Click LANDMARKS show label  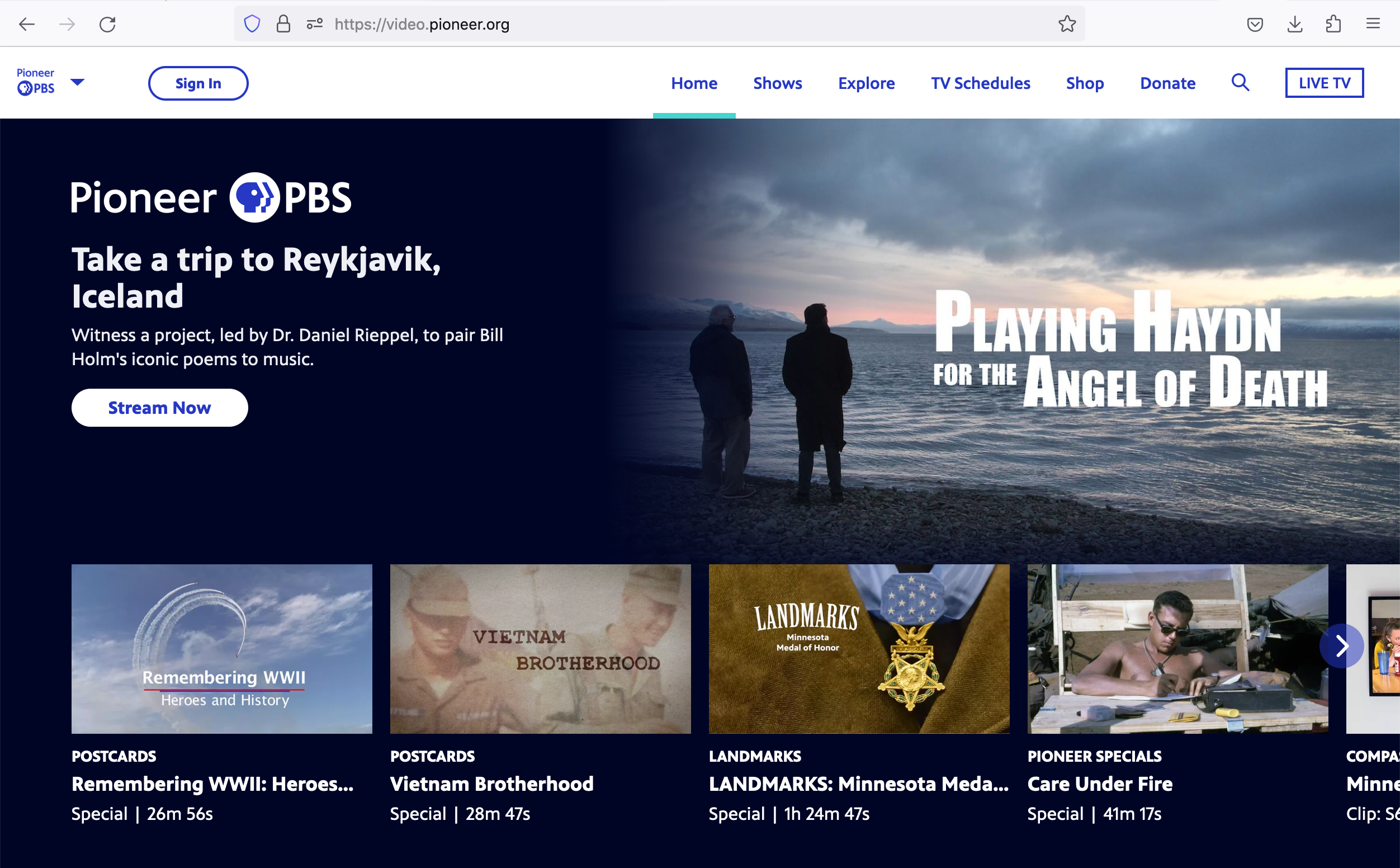tap(754, 756)
